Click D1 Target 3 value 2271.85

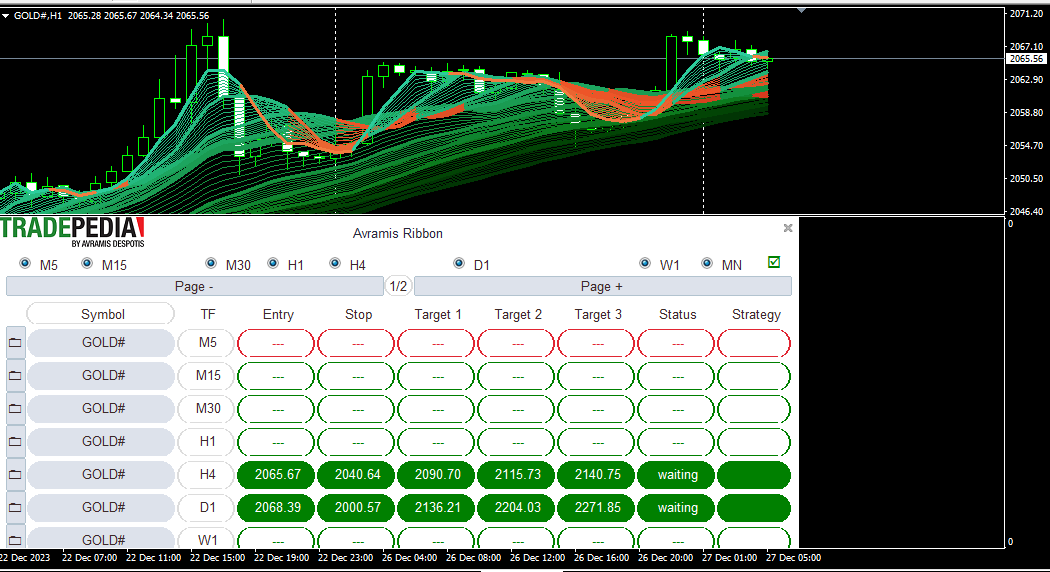[x=596, y=508]
